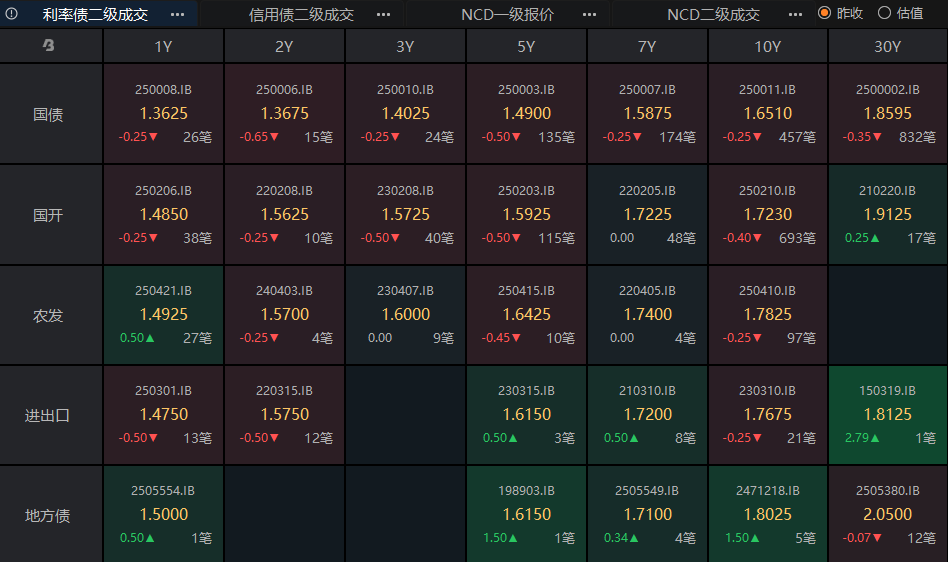Select the 进出口 row label
This screenshot has height=562, width=948.
point(48,416)
